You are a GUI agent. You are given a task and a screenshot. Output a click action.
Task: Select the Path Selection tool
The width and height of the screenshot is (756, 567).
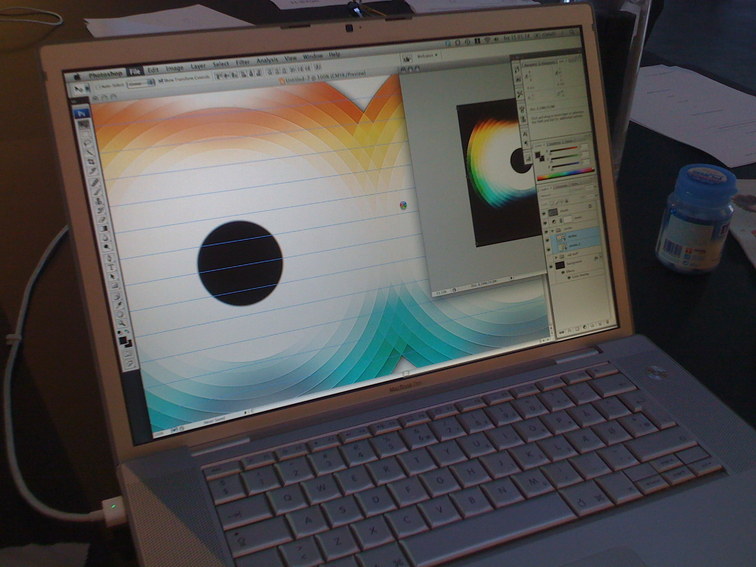(x=113, y=277)
